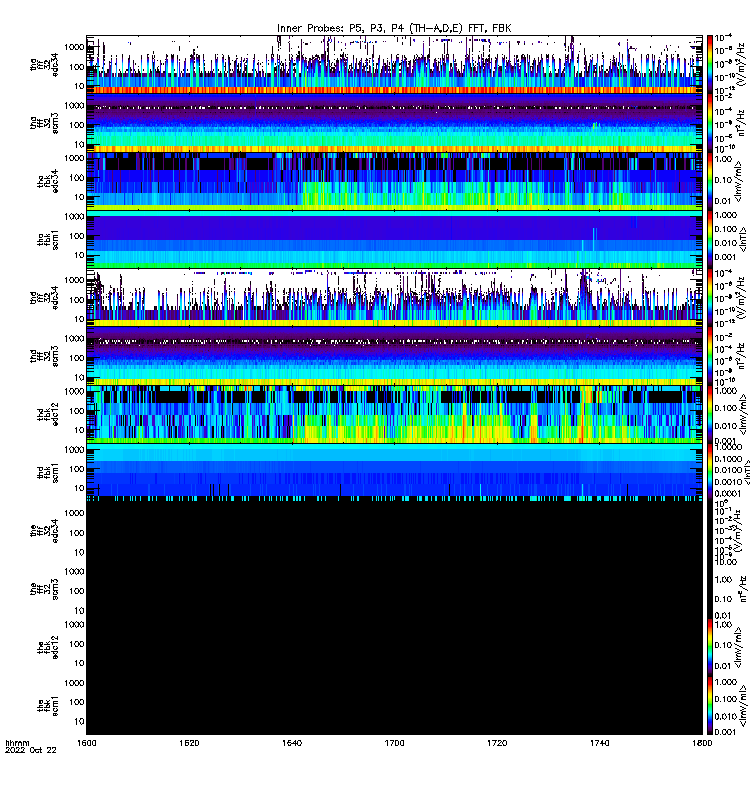Click inside the tha fbk scm1 spectrogram panel
The image size is (750, 800).
click(x=394, y=240)
